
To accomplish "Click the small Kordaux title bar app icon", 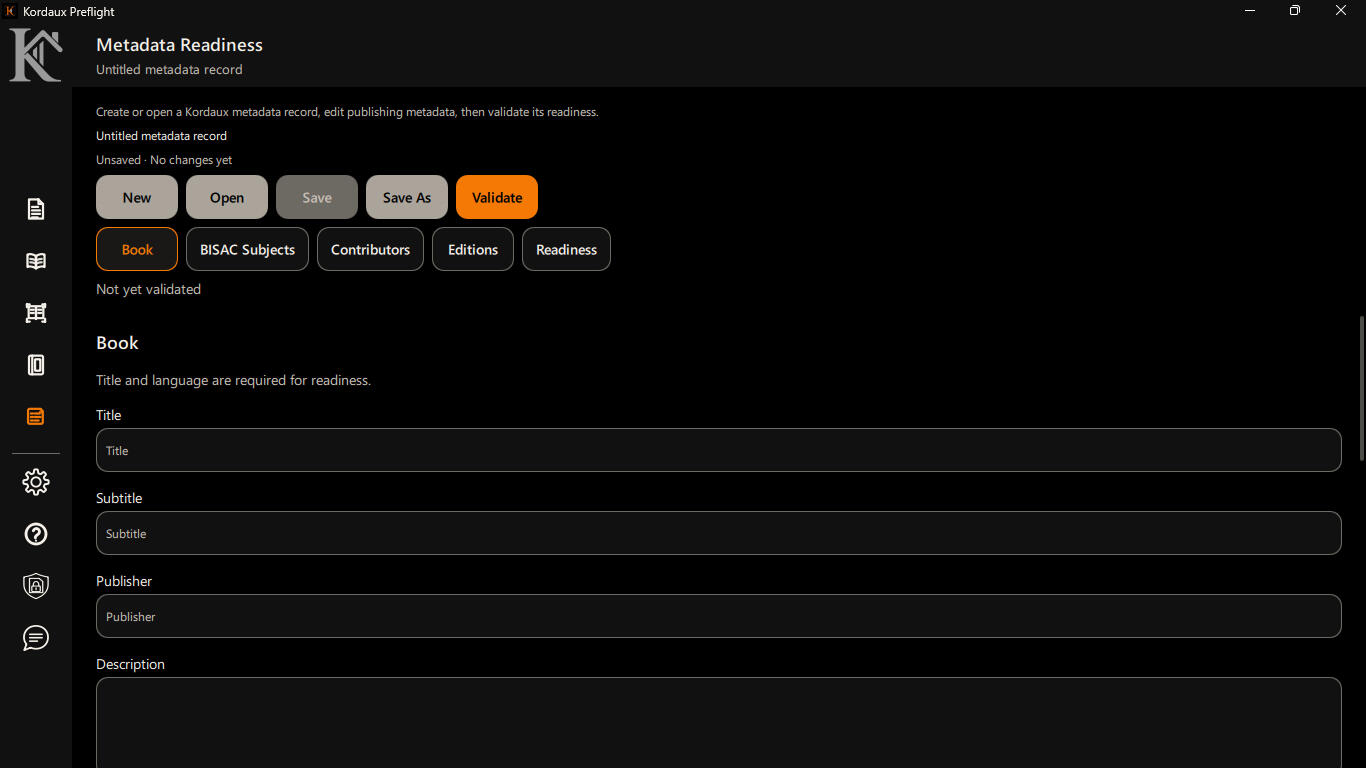I will tap(10, 11).
